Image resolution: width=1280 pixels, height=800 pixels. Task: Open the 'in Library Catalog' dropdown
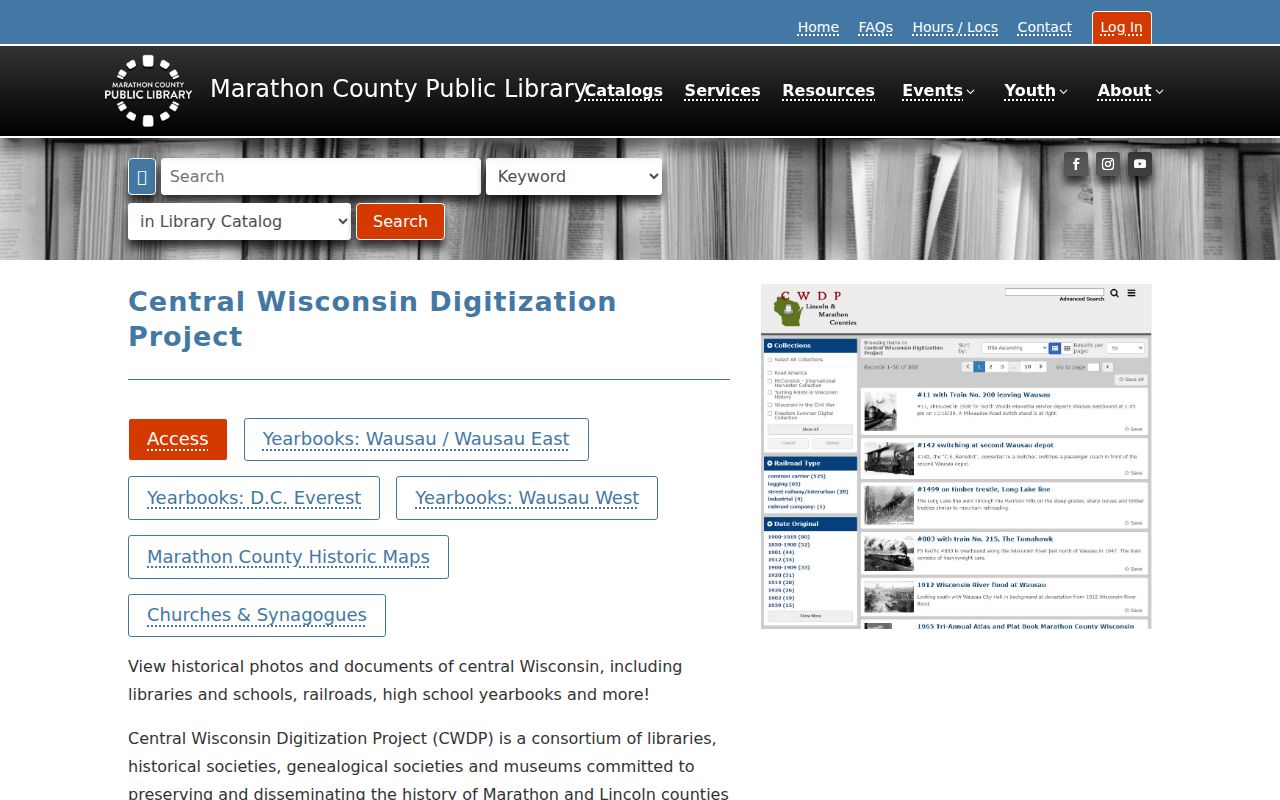[239, 222]
